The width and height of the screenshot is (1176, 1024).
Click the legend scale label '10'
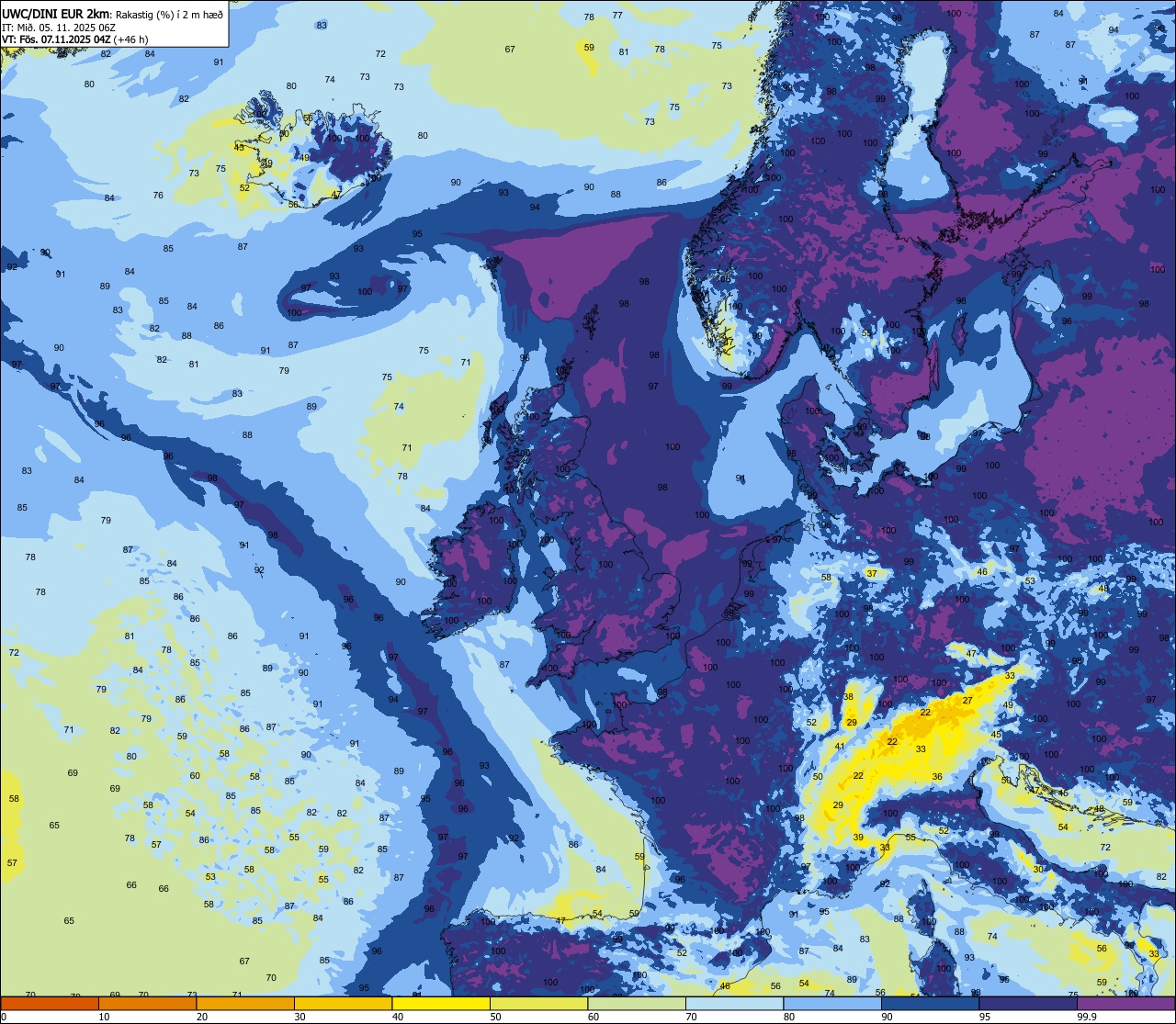pyautogui.click(x=104, y=1017)
